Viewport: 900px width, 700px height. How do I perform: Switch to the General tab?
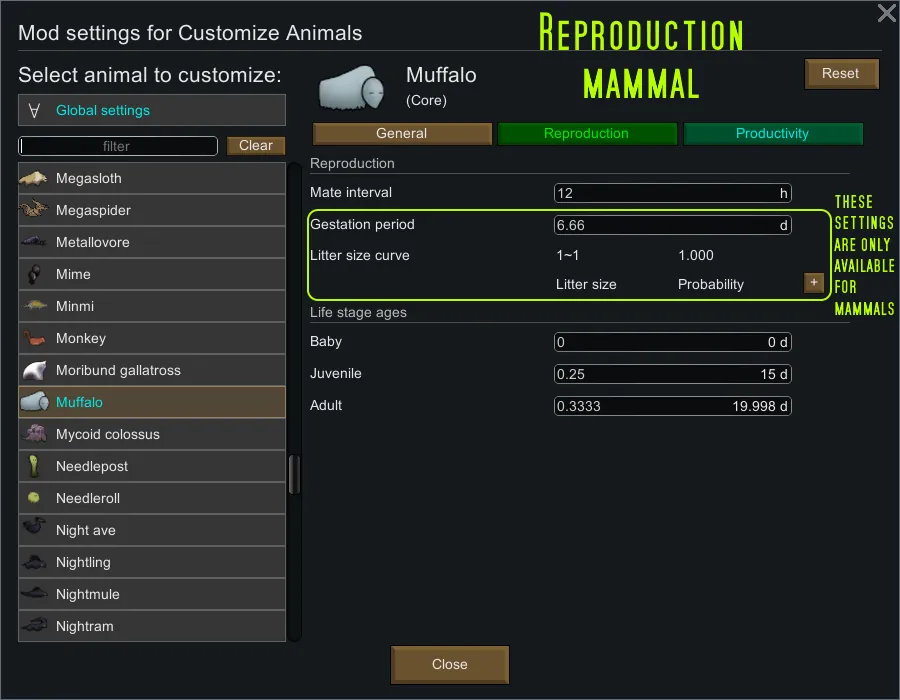(402, 133)
